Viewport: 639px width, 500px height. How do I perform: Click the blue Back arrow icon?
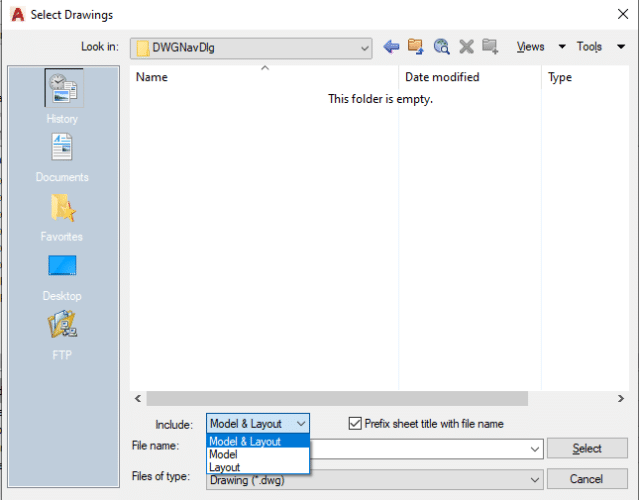[x=391, y=47]
